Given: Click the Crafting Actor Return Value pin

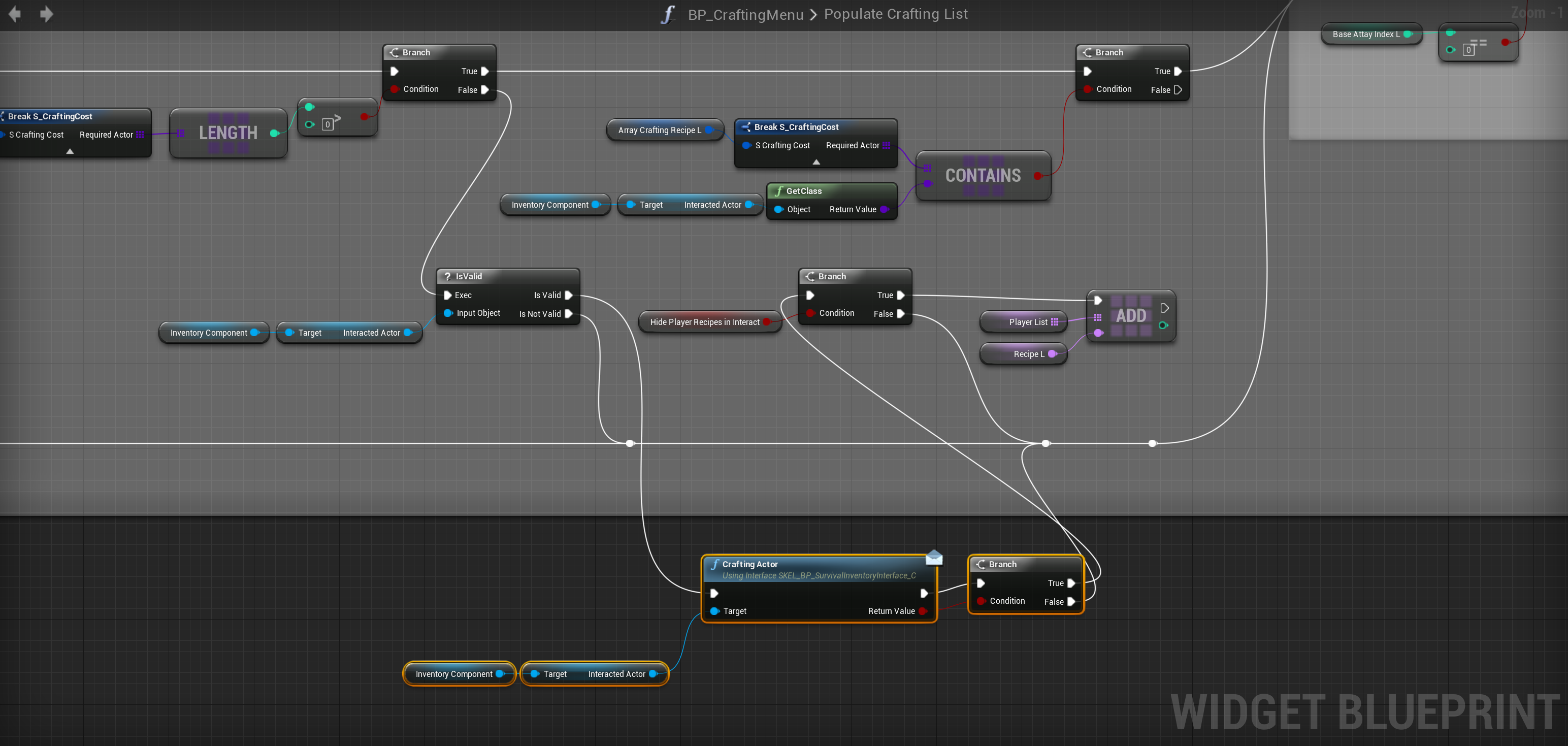Looking at the screenshot, I should (922, 611).
